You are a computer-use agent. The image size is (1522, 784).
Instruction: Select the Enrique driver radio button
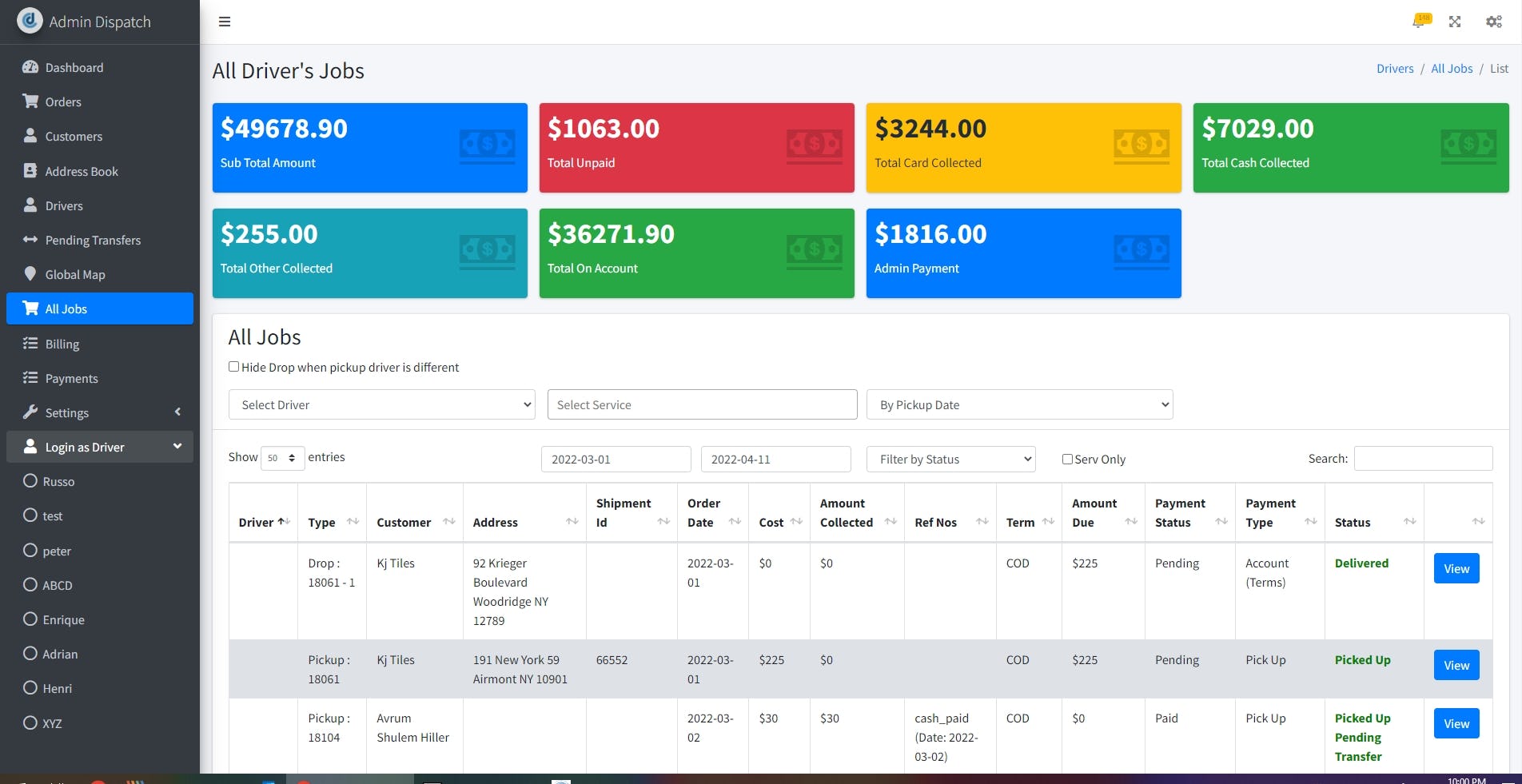(30, 619)
